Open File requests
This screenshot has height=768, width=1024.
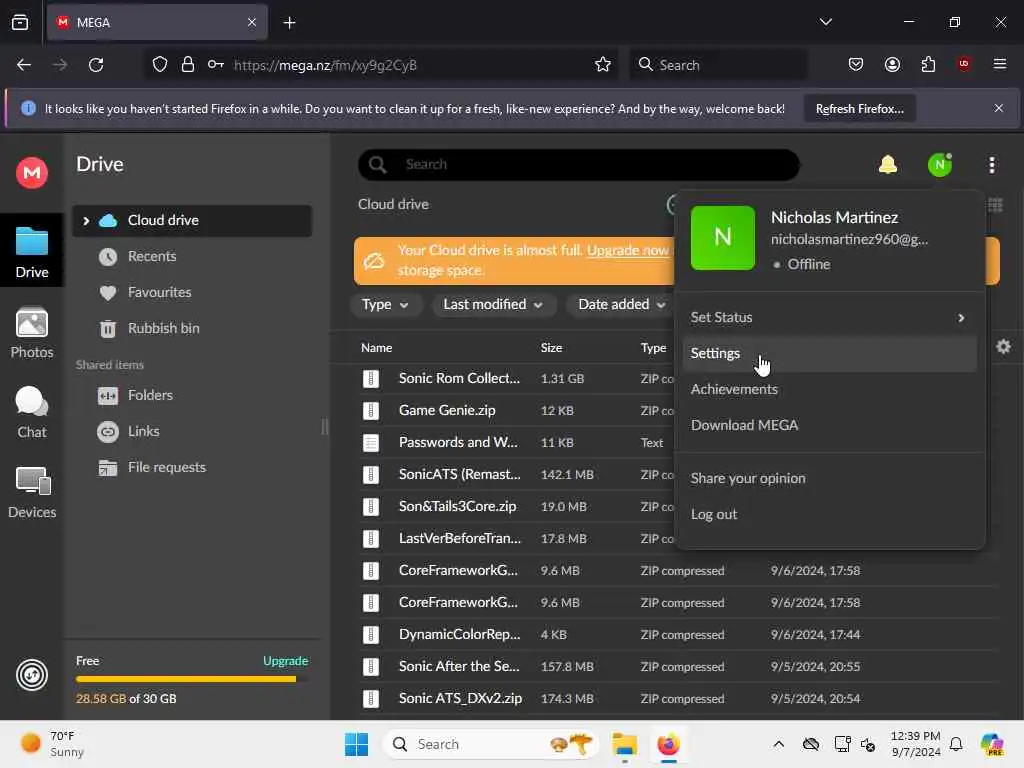coord(167,468)
